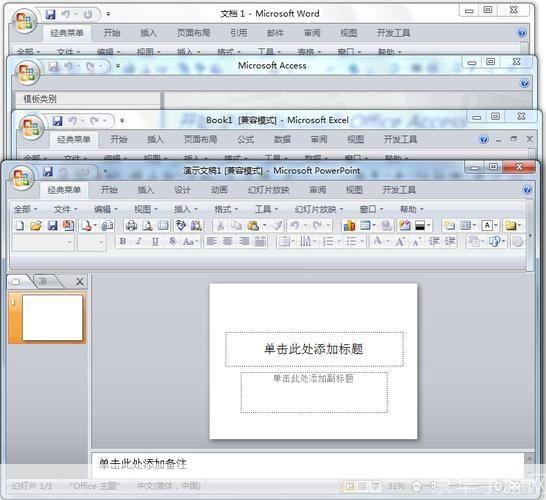Click the Office Button in the Excel window
The image size is (546, 500).
pyautogui.click(x=31, y=126)
